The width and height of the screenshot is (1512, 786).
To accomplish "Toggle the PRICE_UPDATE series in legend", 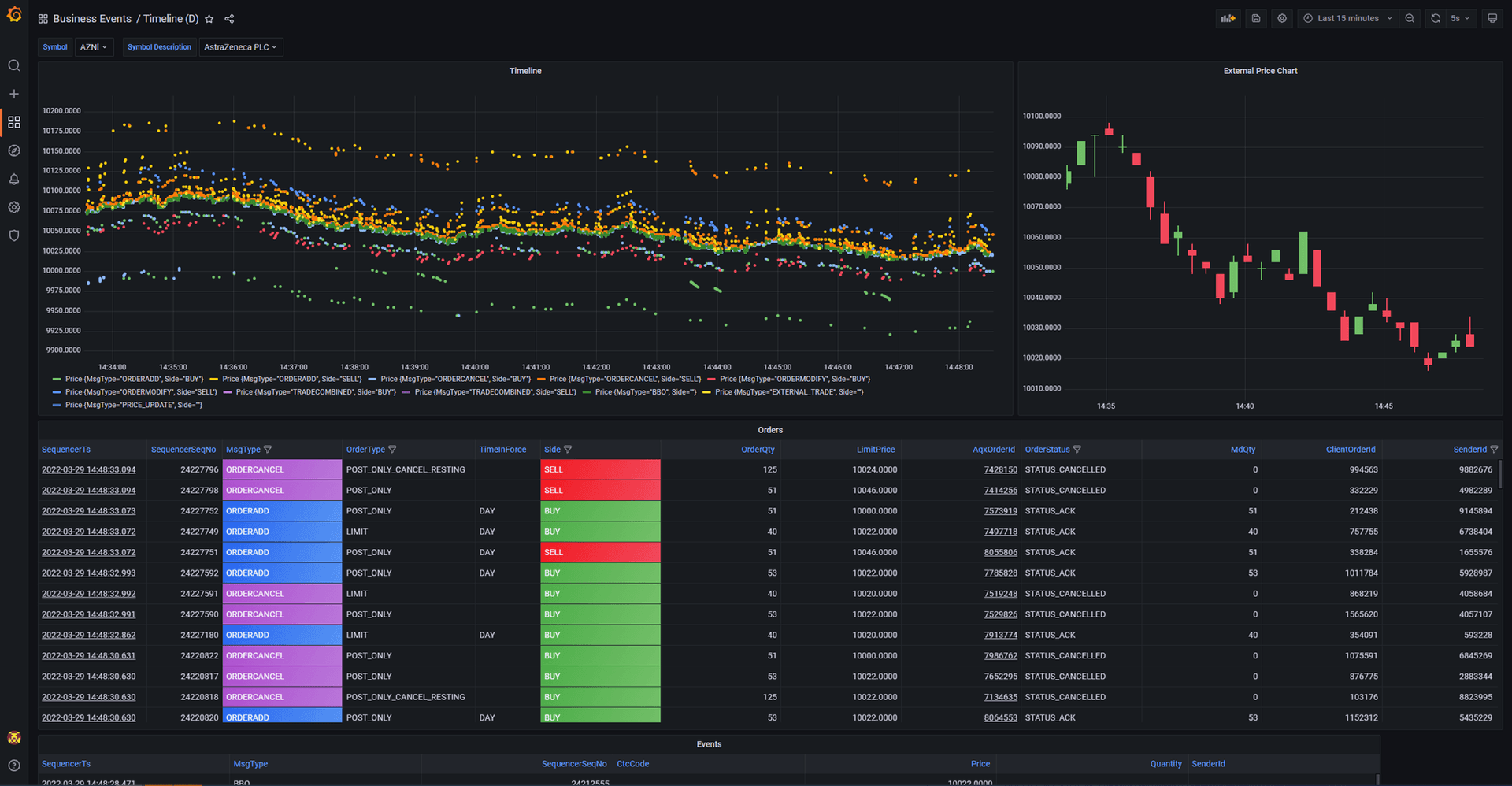I will point(133,405).
